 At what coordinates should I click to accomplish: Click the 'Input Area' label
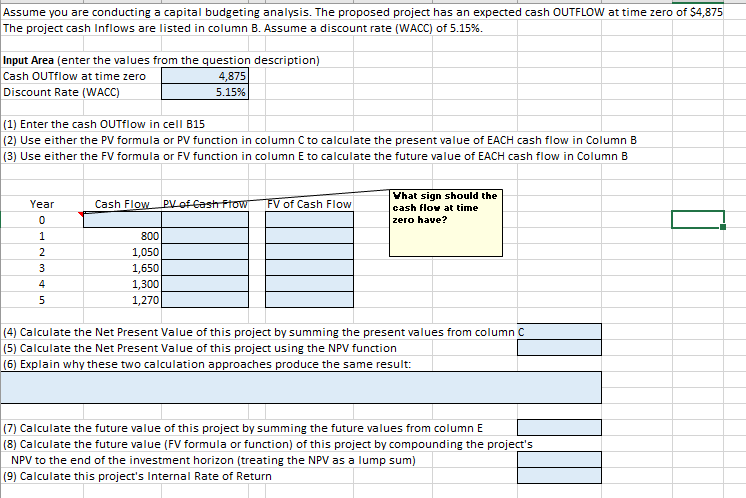28,60
